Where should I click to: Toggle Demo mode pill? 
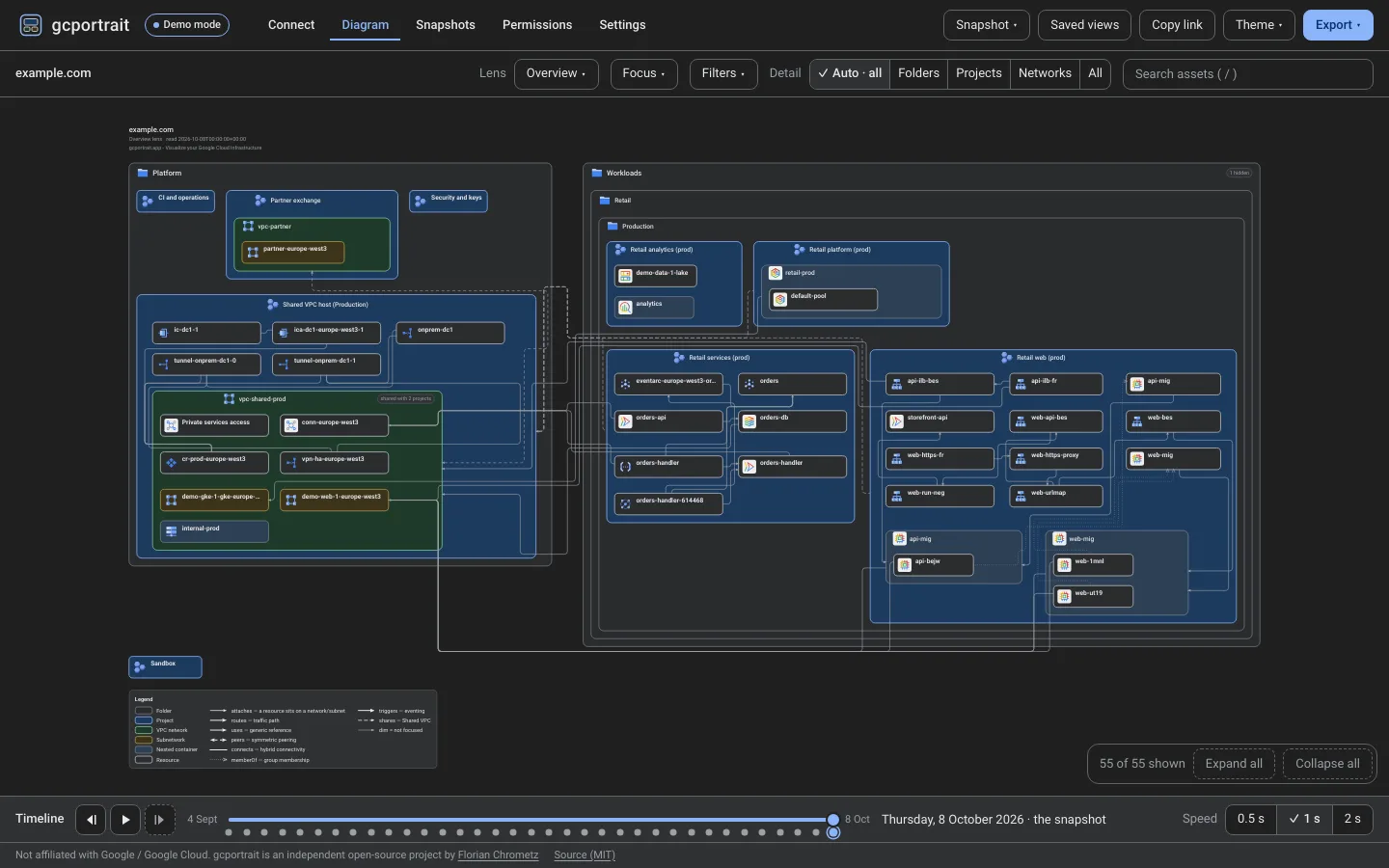pyautogui.click(x=187, y=25)
